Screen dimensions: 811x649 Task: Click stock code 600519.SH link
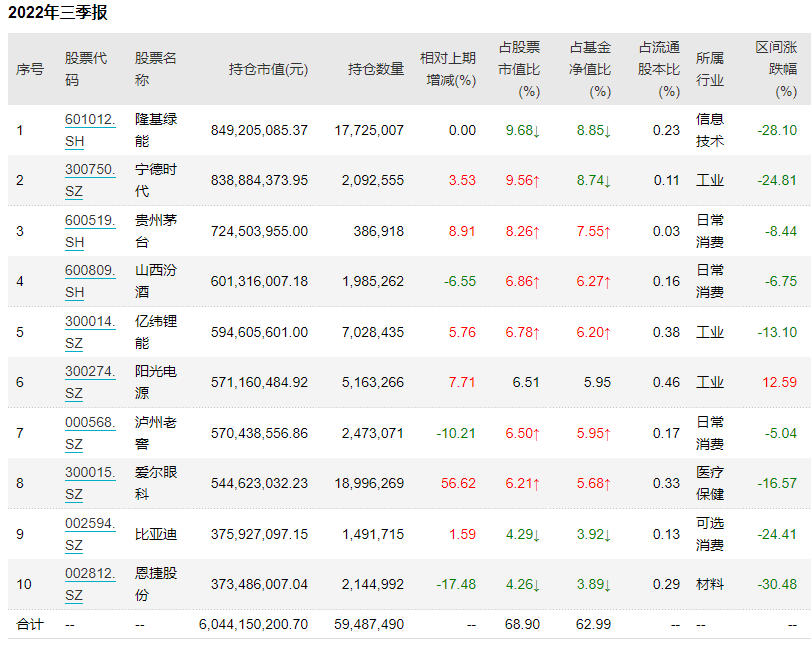(x=89, y=220)
